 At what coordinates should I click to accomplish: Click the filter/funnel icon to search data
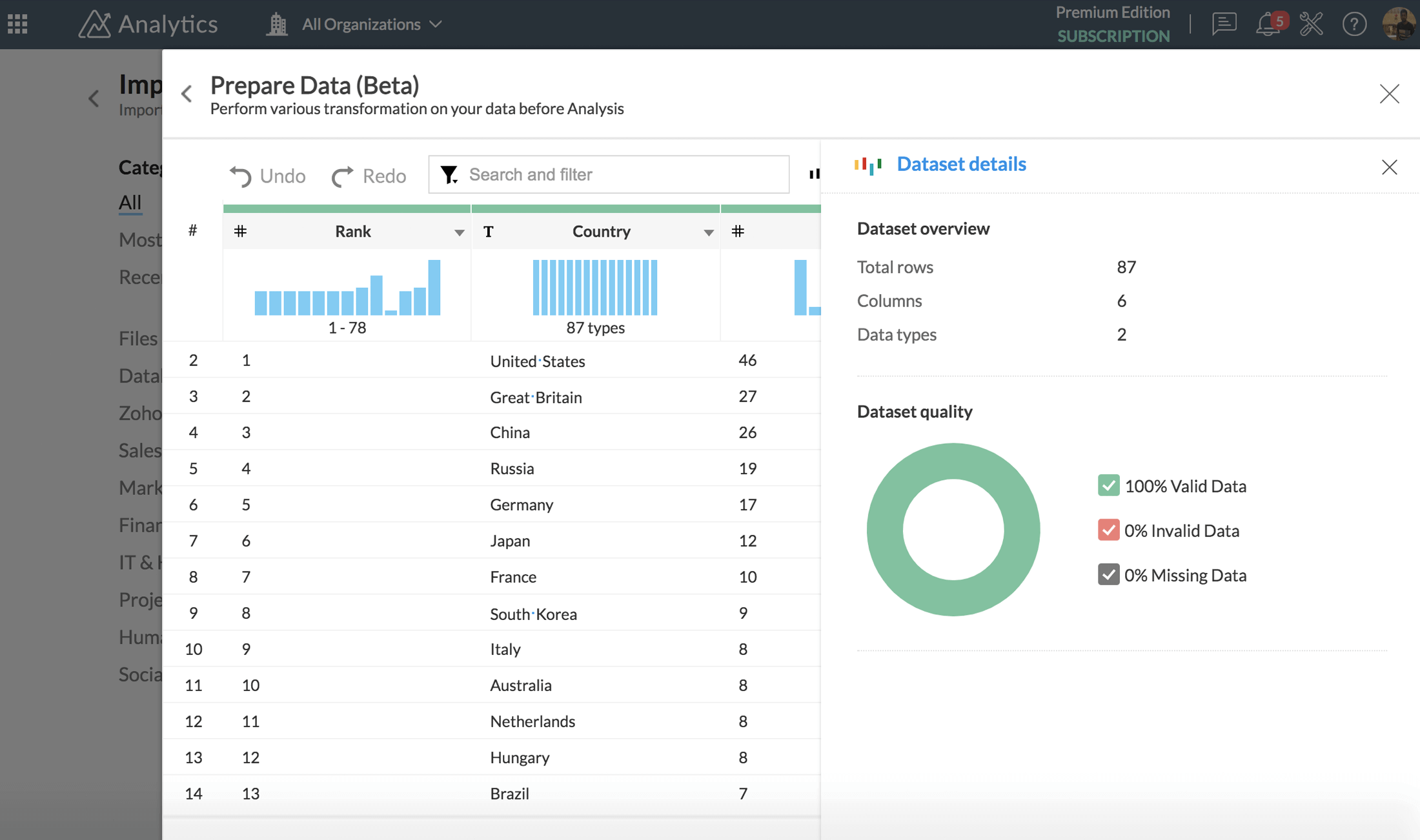pyautogui.click(x=449, y=174)
